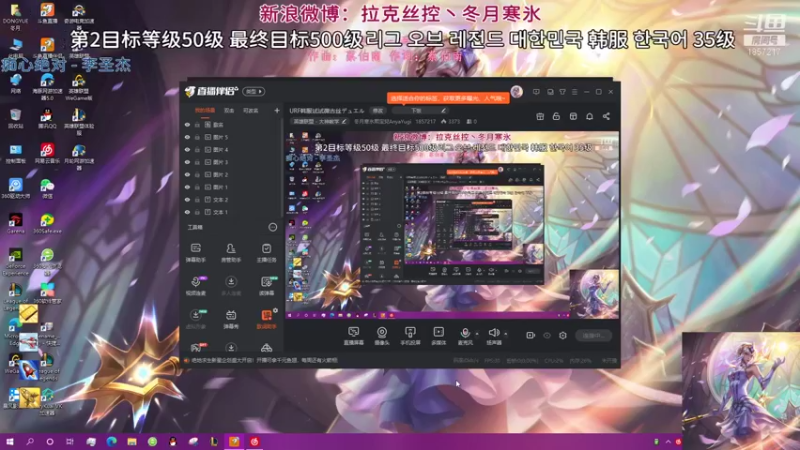The height and width of the screenshot is (450, 800).
Task: Open the 主播任务 tool in the toolbox
Action: click(266, 253)
